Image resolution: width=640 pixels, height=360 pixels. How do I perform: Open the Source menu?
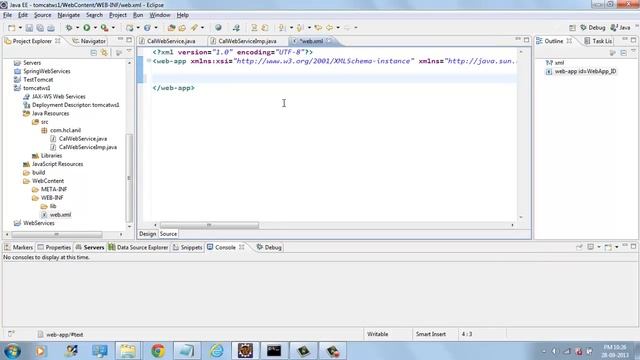pos(42,15)
